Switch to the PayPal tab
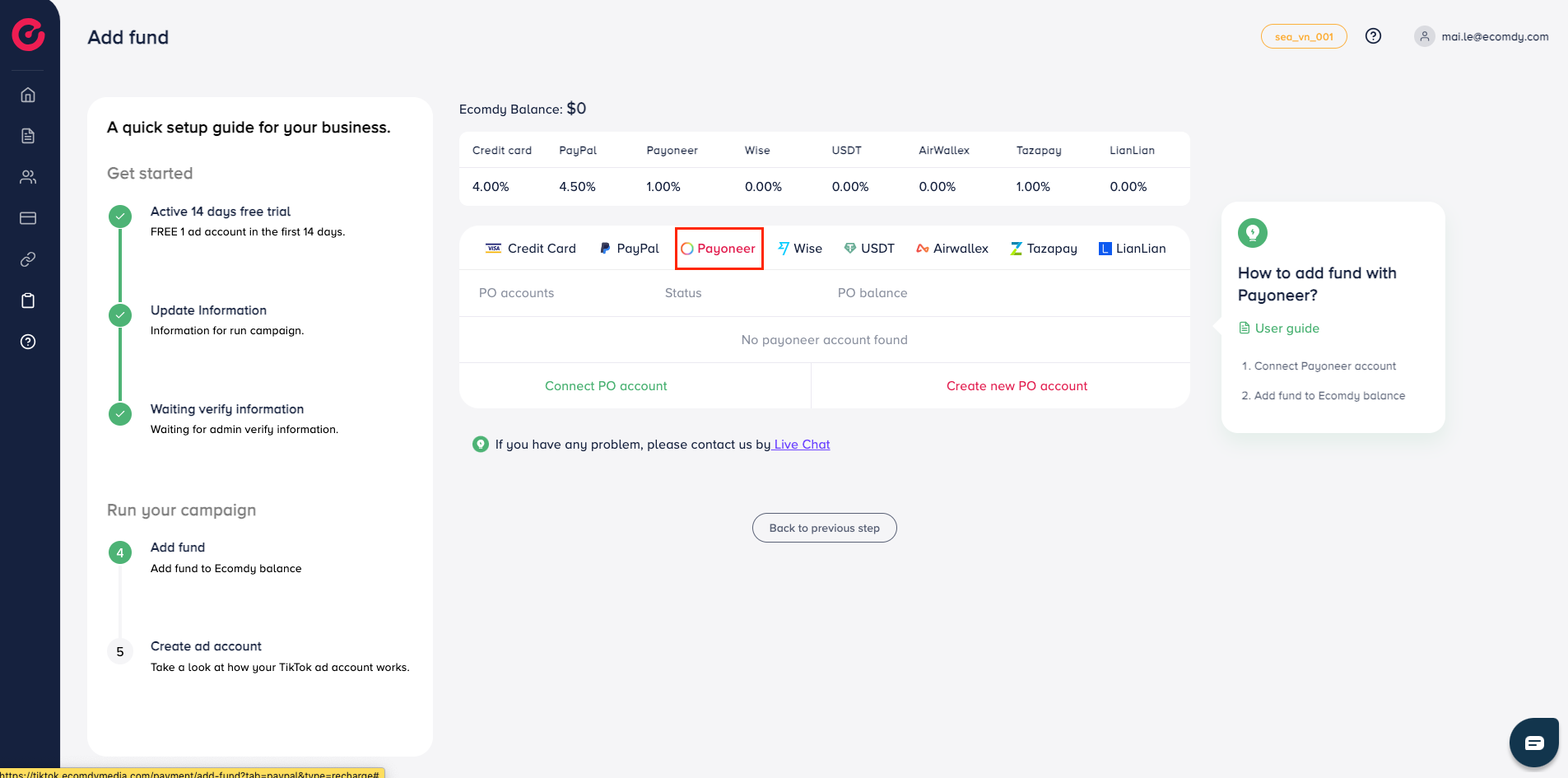The image size is (1568, 778). pyautogui.click(x=630, y=249)
